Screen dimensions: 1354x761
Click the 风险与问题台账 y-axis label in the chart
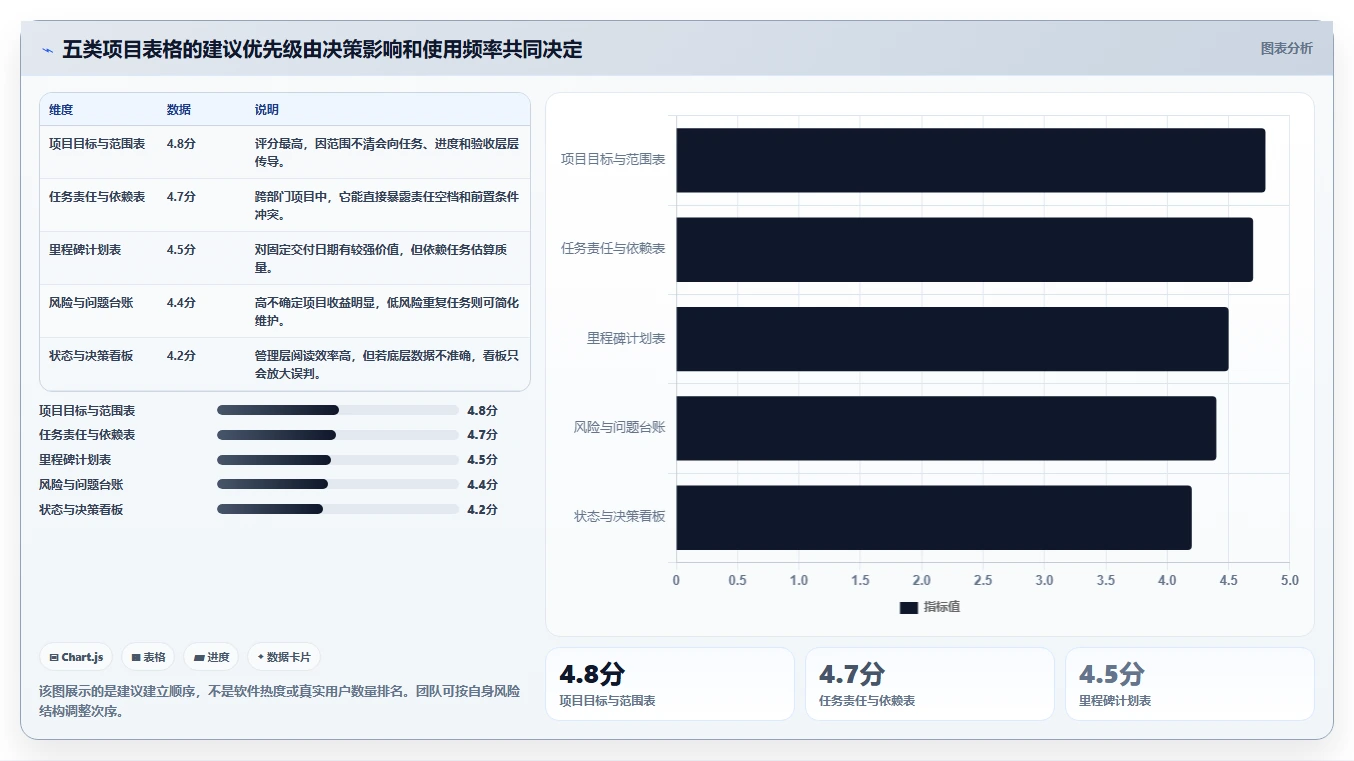click(x=619, y=427)
